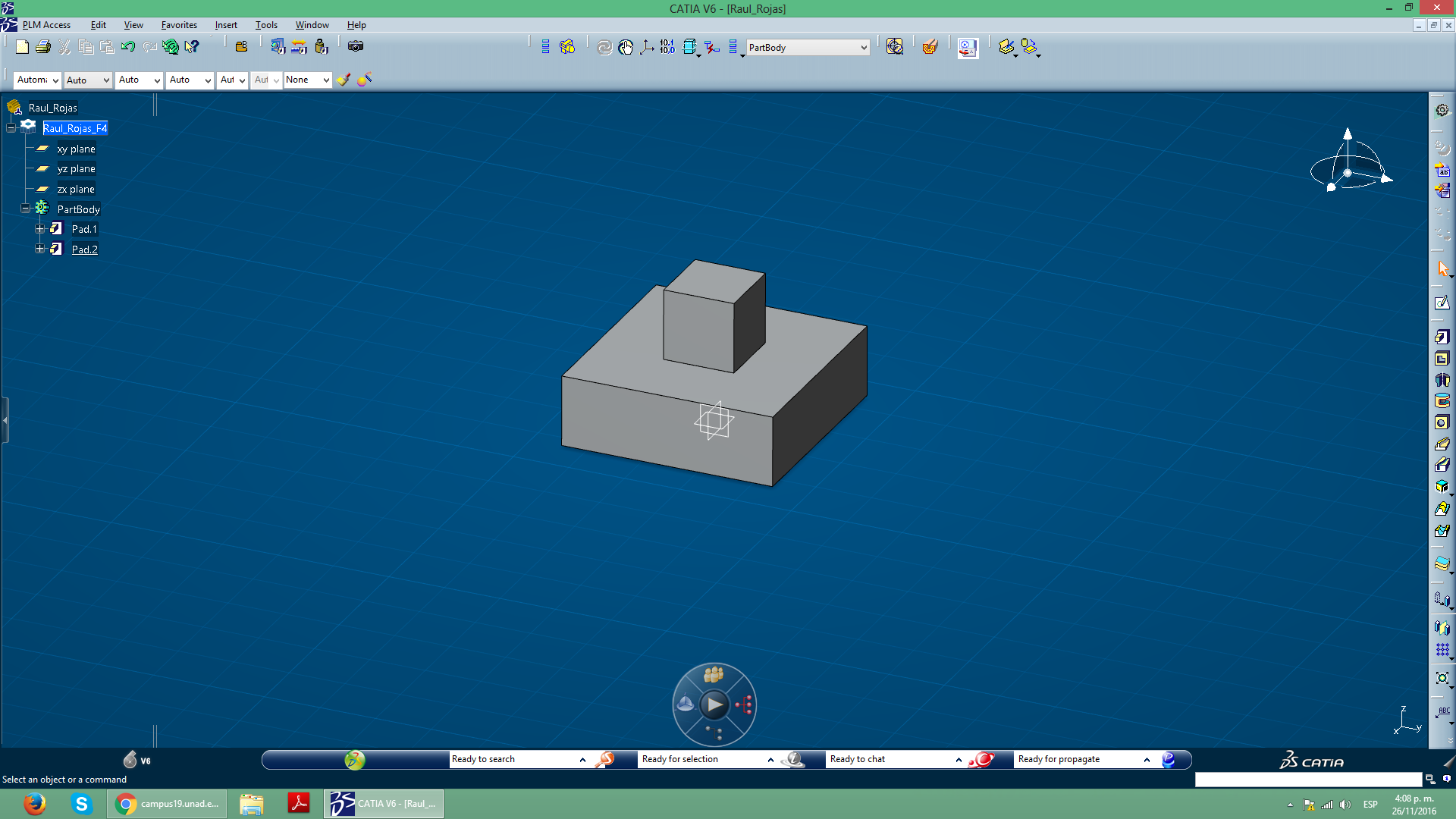Click the Axis system icon
The image size is (1456, 819).
[647, 48]
